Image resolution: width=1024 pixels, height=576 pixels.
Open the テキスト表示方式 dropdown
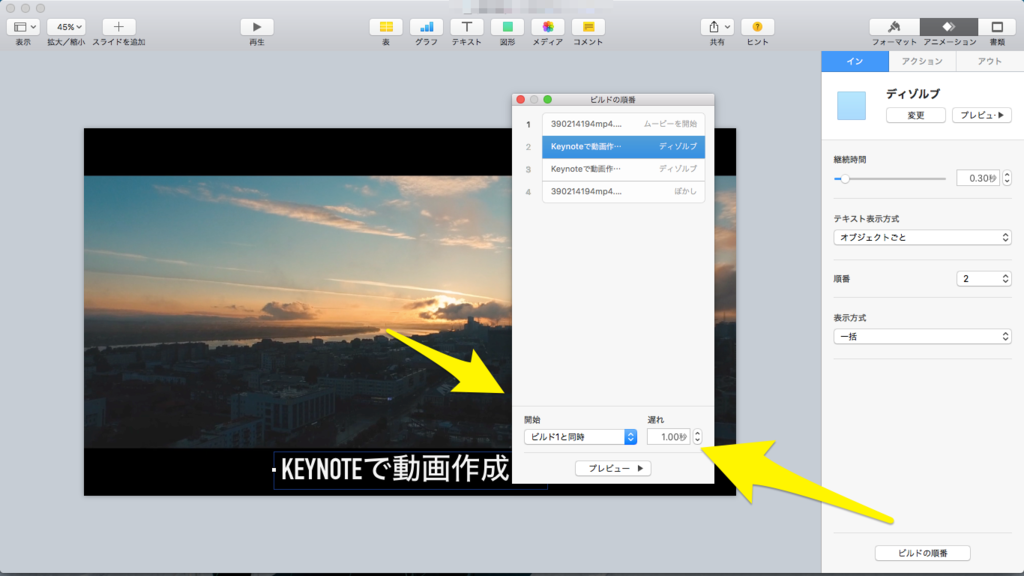click(x=922, y=237)
